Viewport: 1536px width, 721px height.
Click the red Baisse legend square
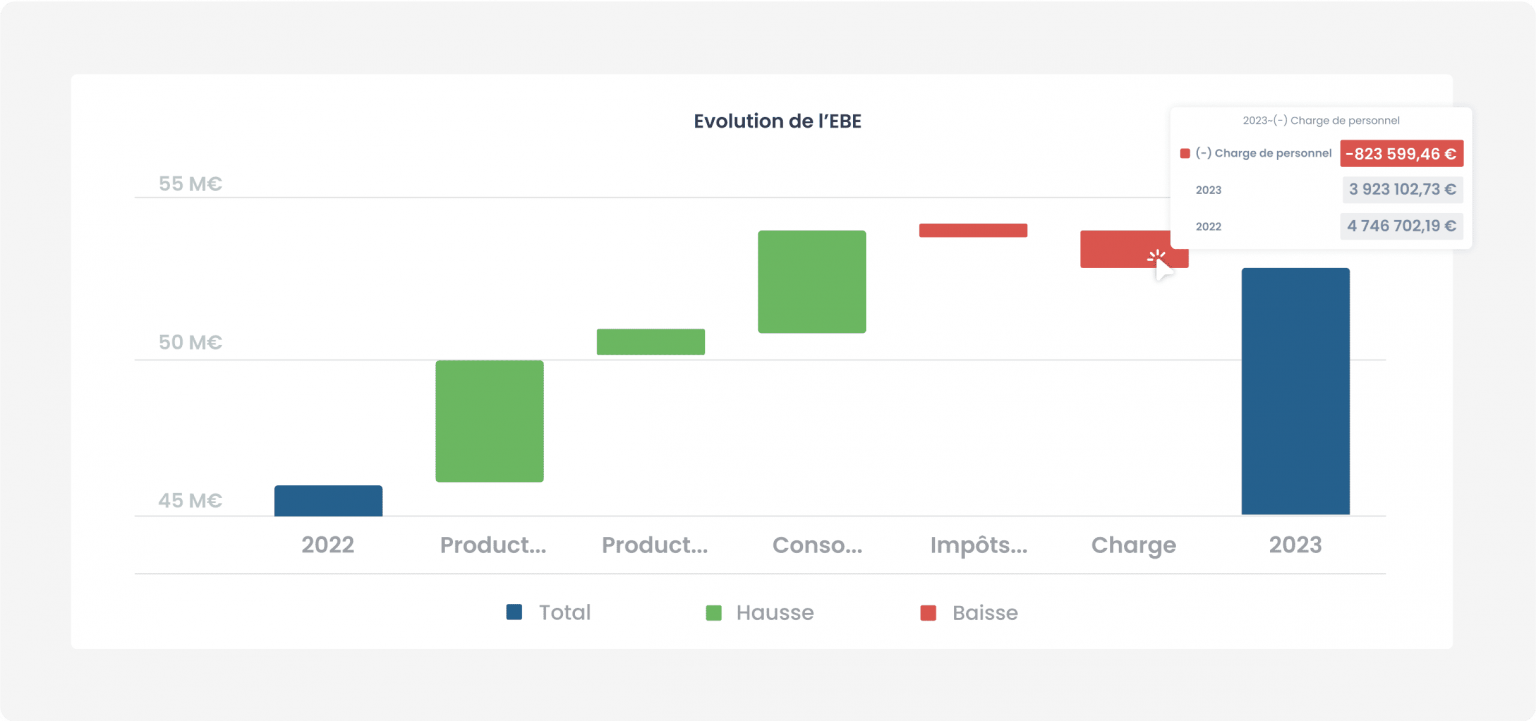(929, 613)
